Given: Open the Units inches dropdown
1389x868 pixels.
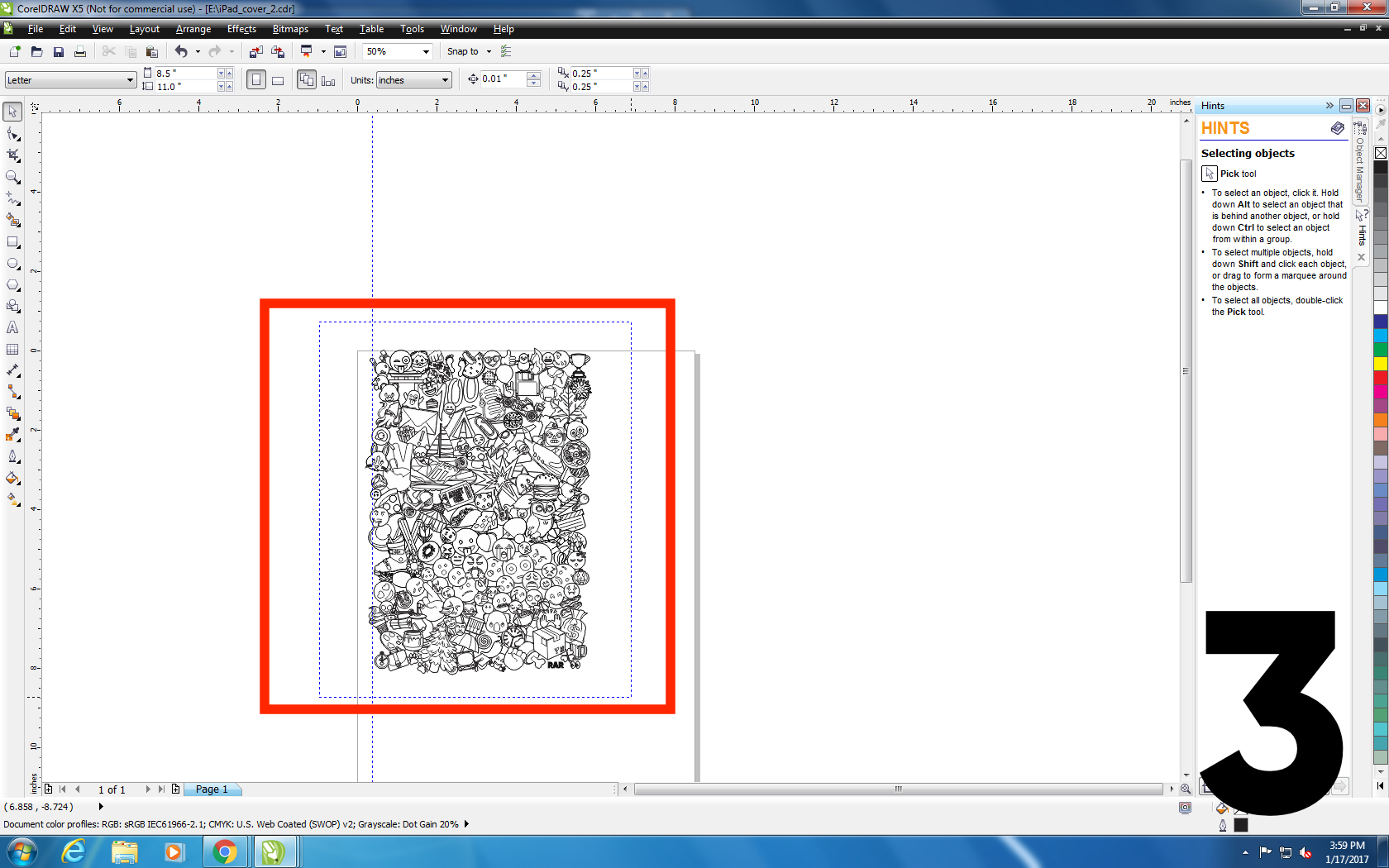Looking at the screenshot, I should (445, 80).
